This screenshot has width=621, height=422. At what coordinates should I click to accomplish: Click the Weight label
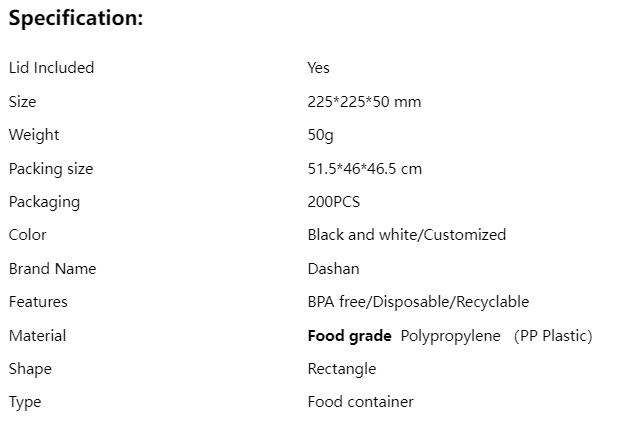pos(34,135)
